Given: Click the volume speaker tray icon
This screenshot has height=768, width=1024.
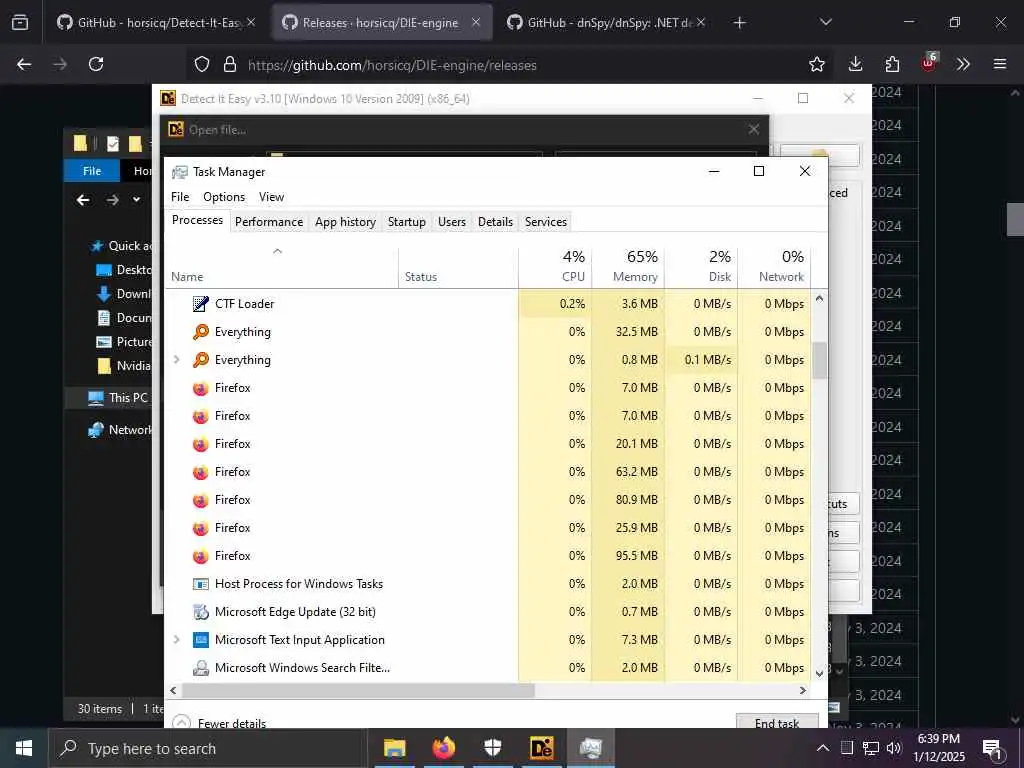Looking at the screenshot, I should point(894,748).
